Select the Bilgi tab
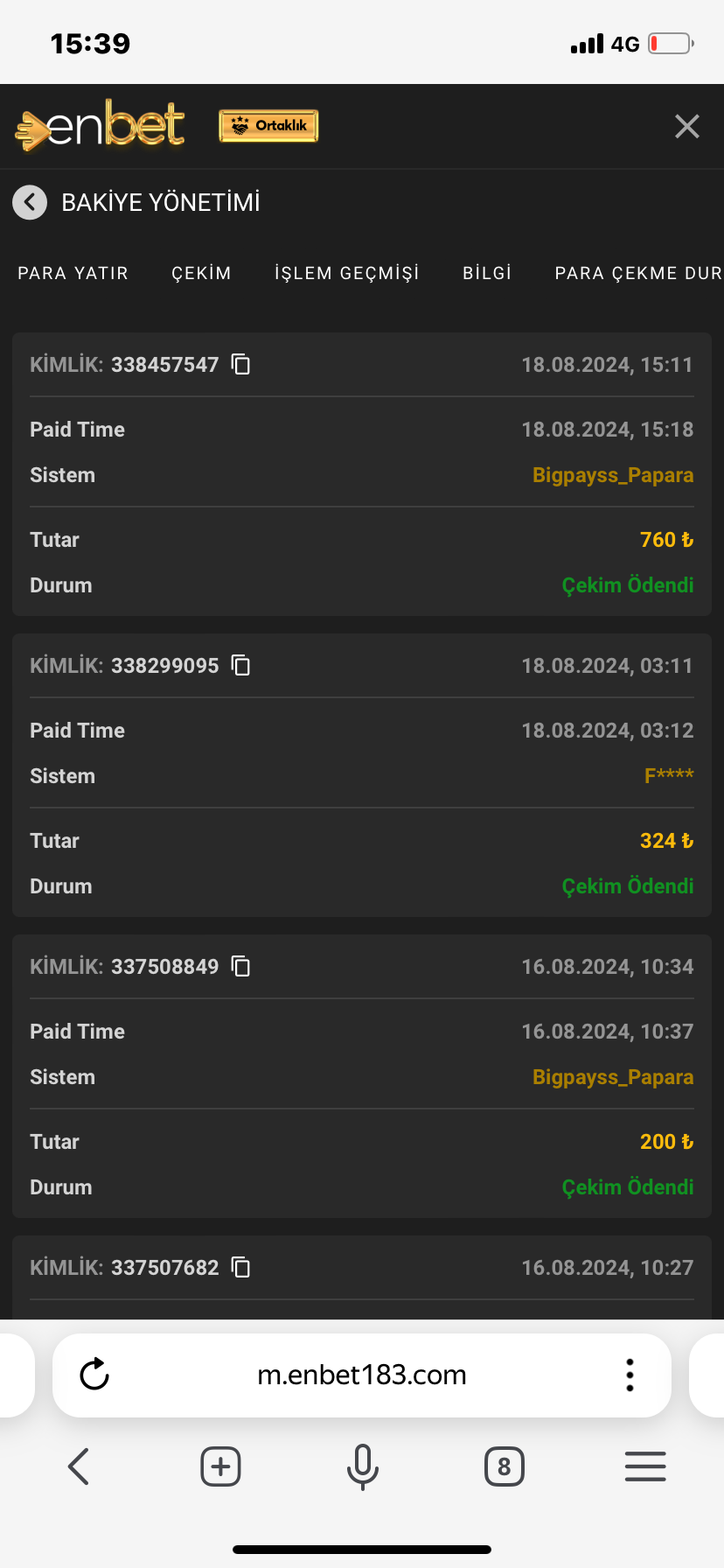 [x=487, y=273]
